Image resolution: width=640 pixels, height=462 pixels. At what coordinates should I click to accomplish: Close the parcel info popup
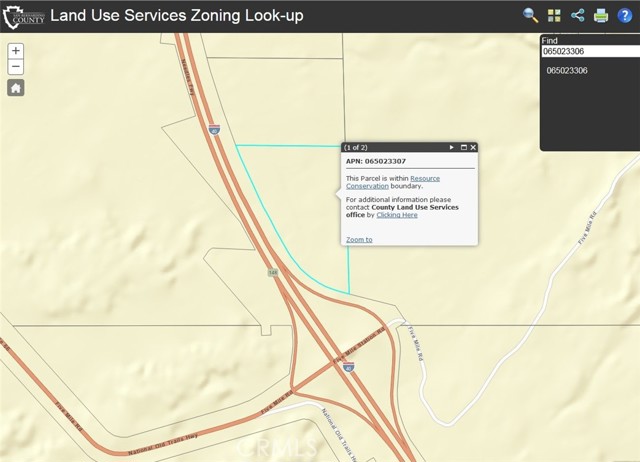tap(474, 147)
